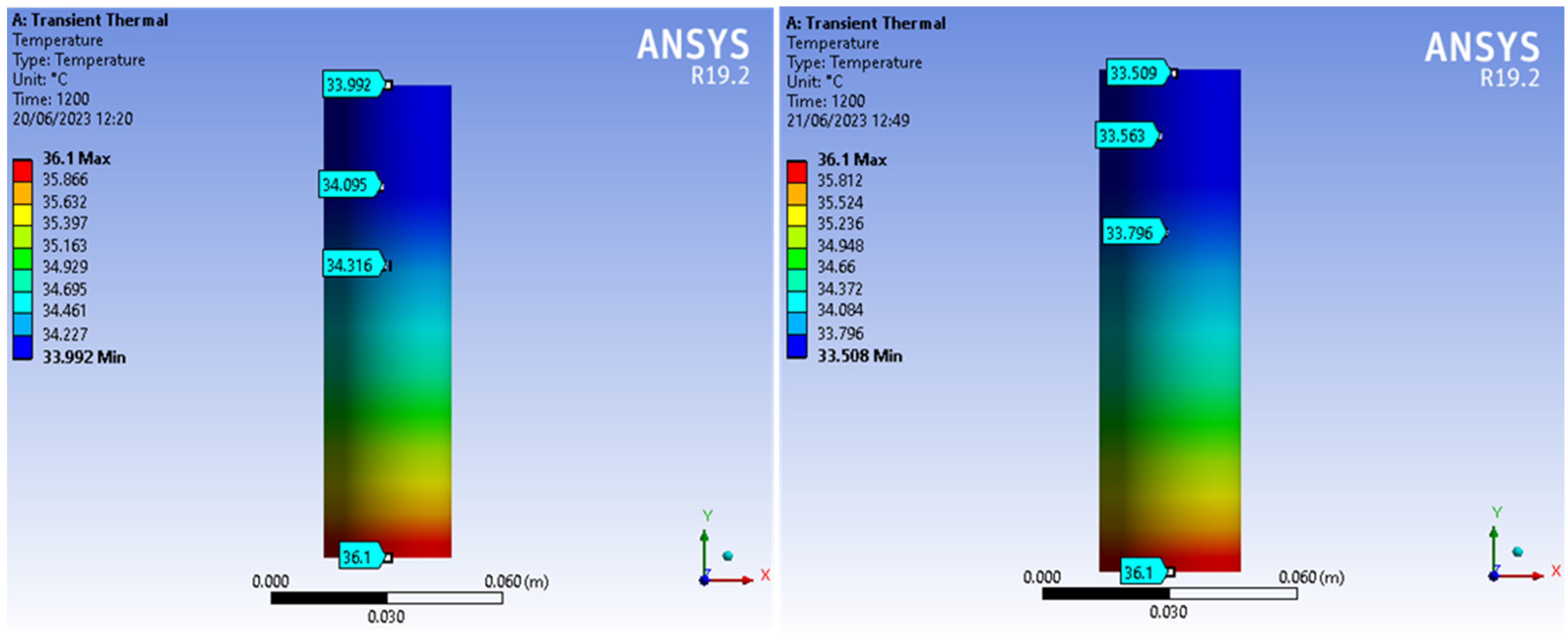This screenshot has height=643, width=1568.
Task: Click red swatch in left legend
Action: pos(22,170)
